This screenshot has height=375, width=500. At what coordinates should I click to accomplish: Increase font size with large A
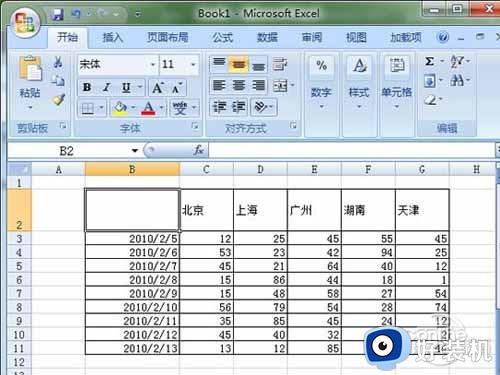coord(157,88)
